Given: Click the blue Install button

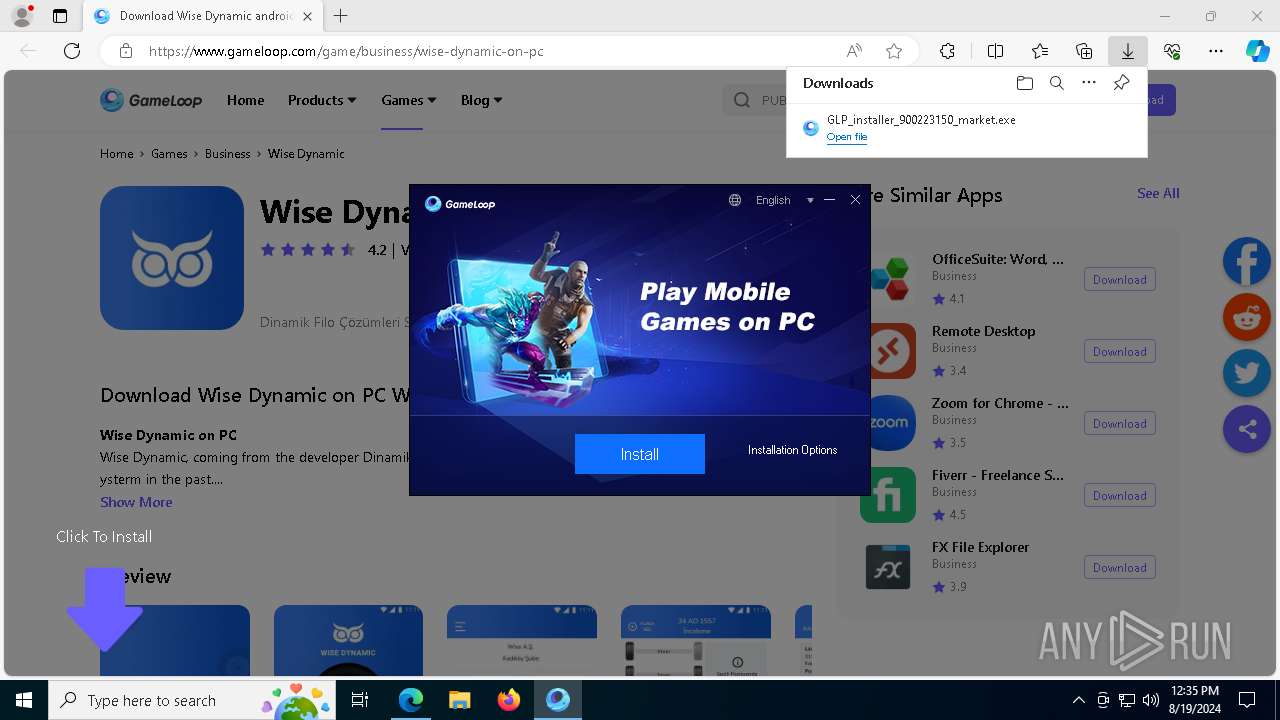Looking at the screenshot, I should pyautogui.click(x=639, y=454).
